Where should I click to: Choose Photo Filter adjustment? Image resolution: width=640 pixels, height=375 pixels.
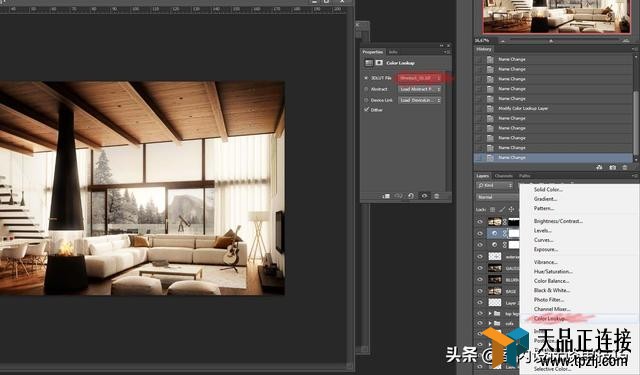click(549, 300)
